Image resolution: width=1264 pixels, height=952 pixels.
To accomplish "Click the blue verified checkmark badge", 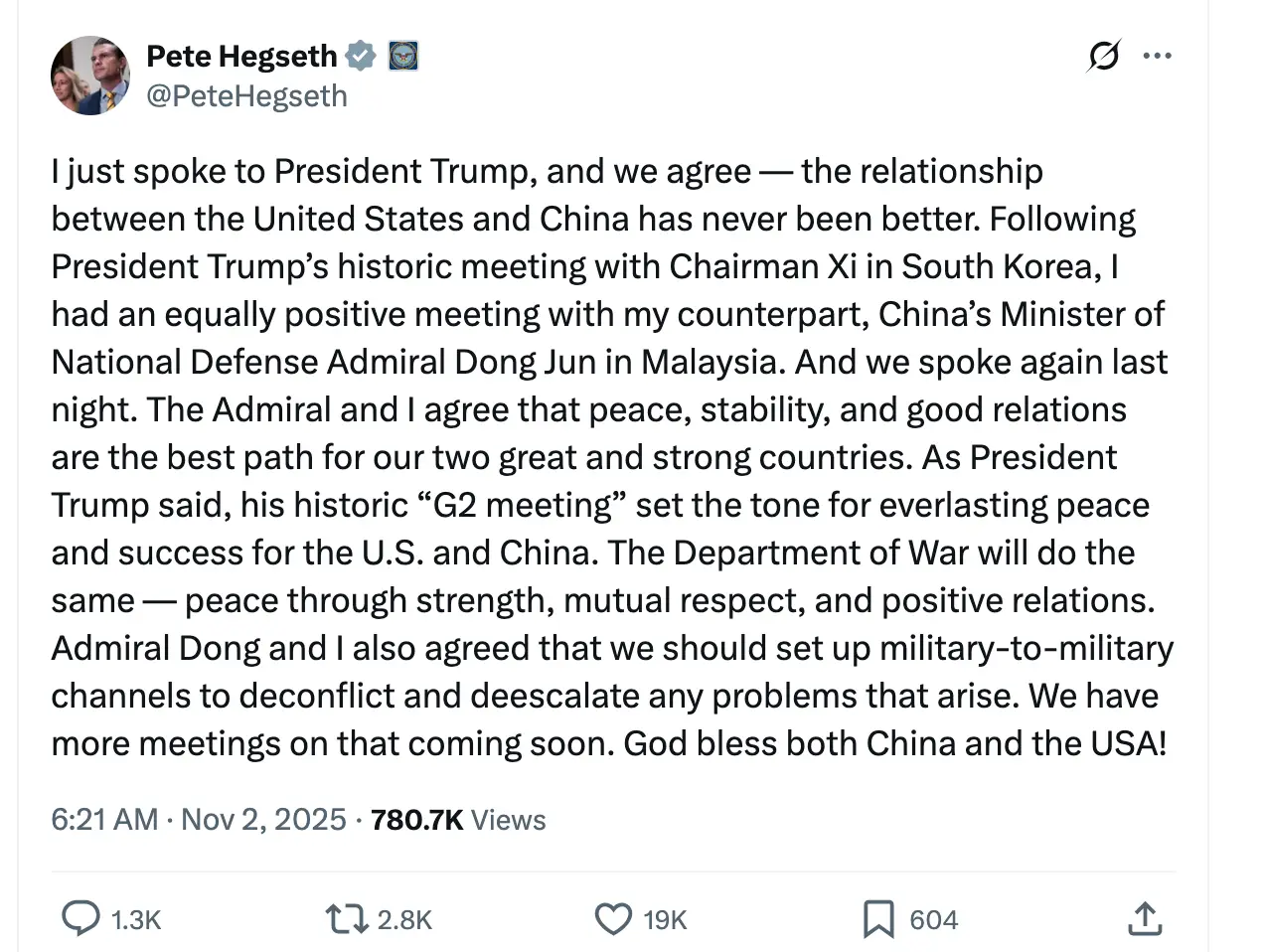I will (360, 56).
